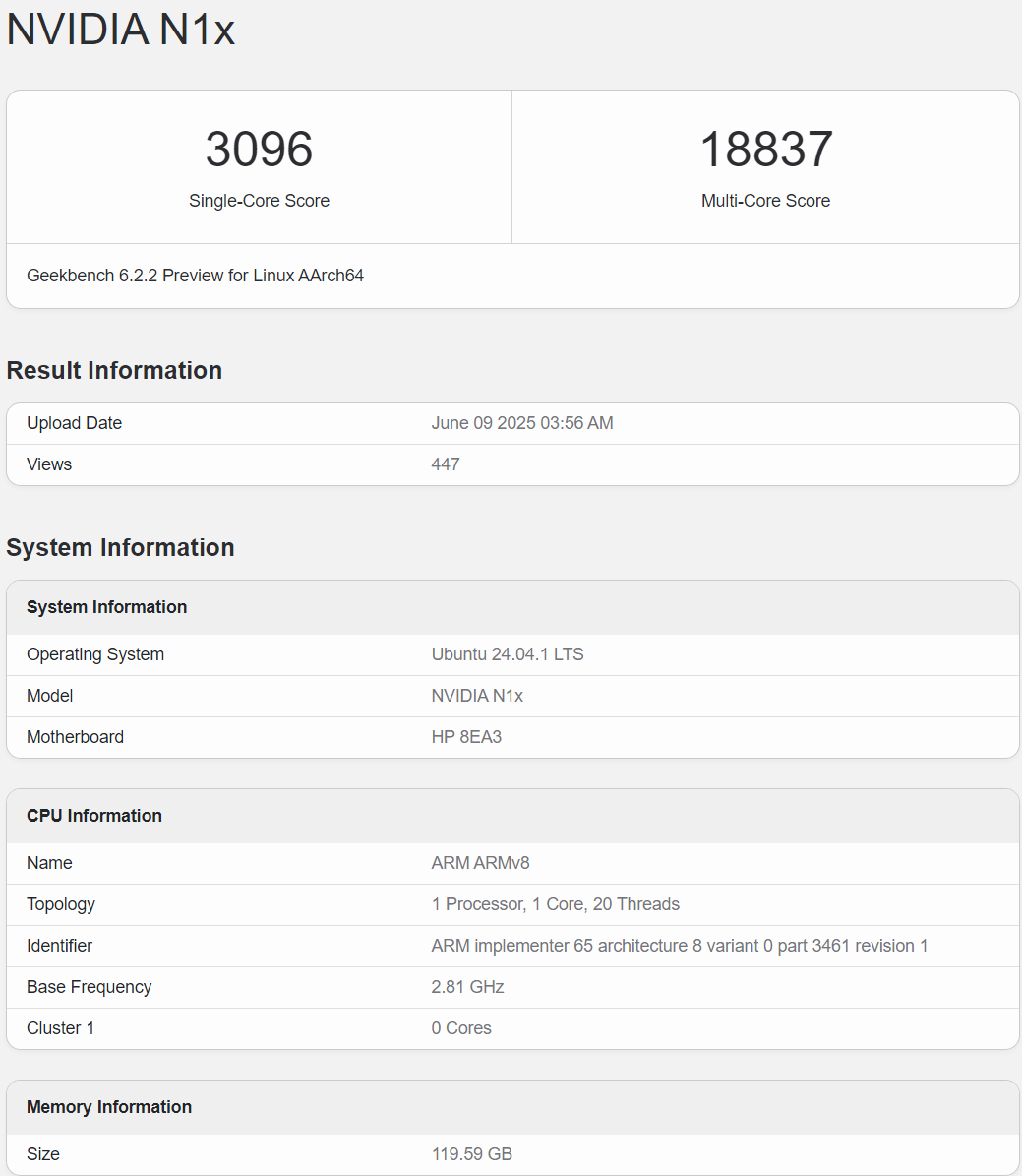Viewport: 1022px width, 1176px height.
Task: Click the upload date value June 09 2025
Action: coord(521,423)
